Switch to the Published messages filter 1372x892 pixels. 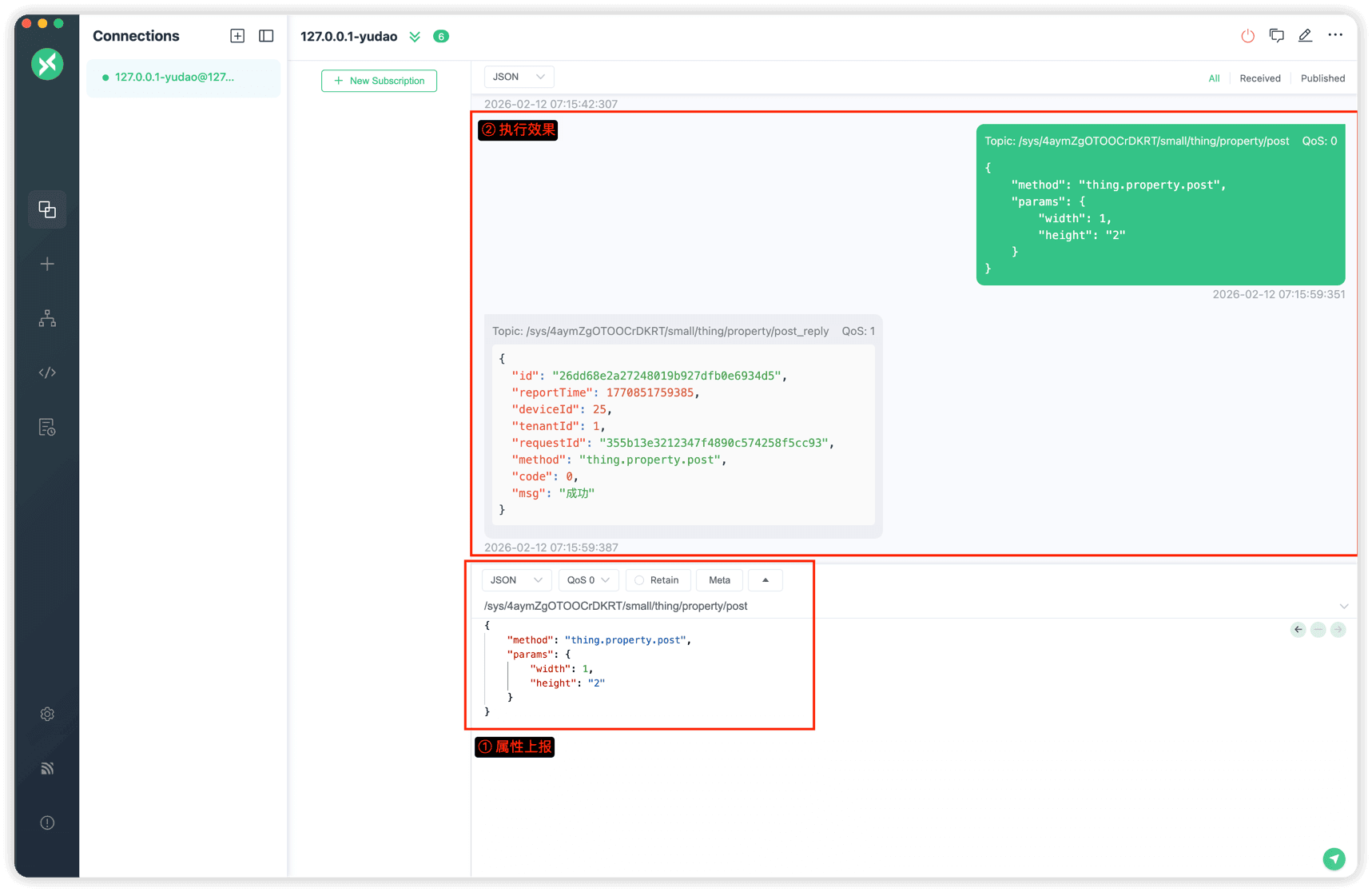click(x=1322, y=78)
